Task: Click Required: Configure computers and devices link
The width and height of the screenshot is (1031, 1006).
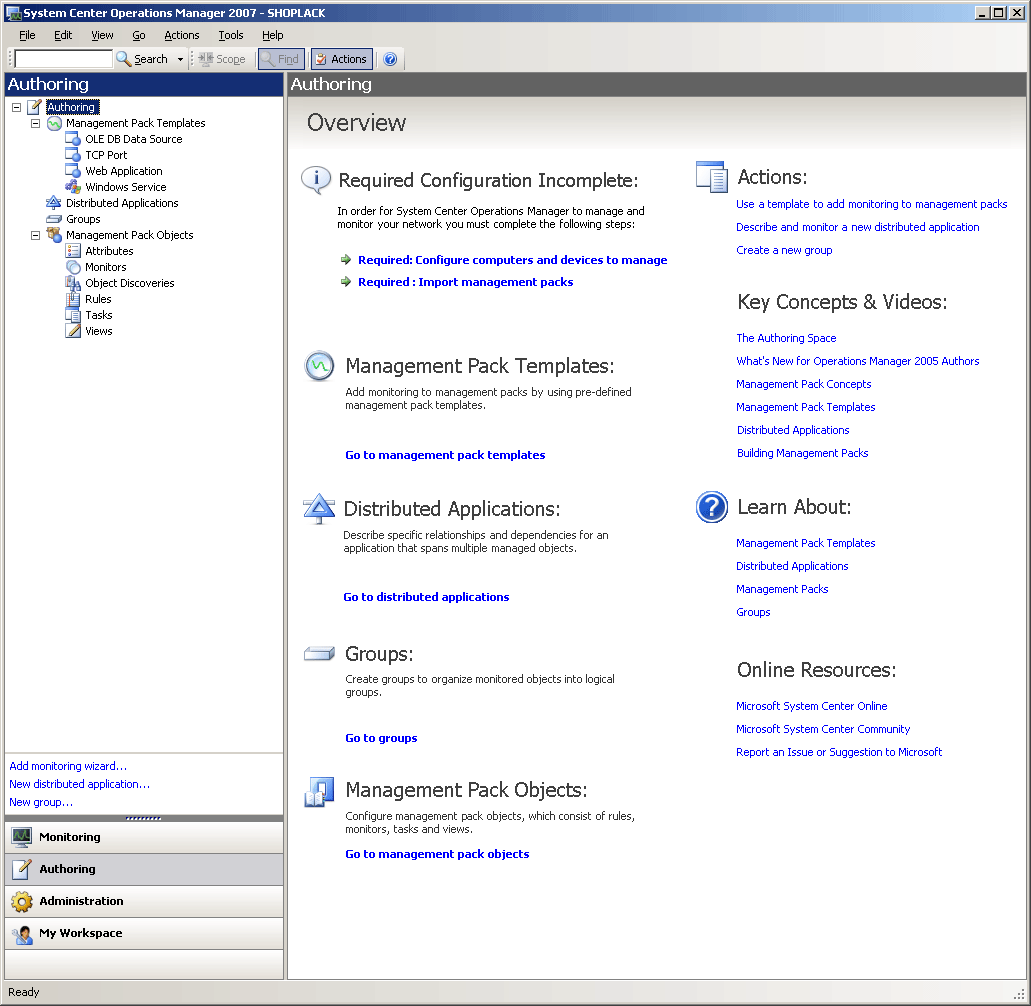Action: (512, 260)
